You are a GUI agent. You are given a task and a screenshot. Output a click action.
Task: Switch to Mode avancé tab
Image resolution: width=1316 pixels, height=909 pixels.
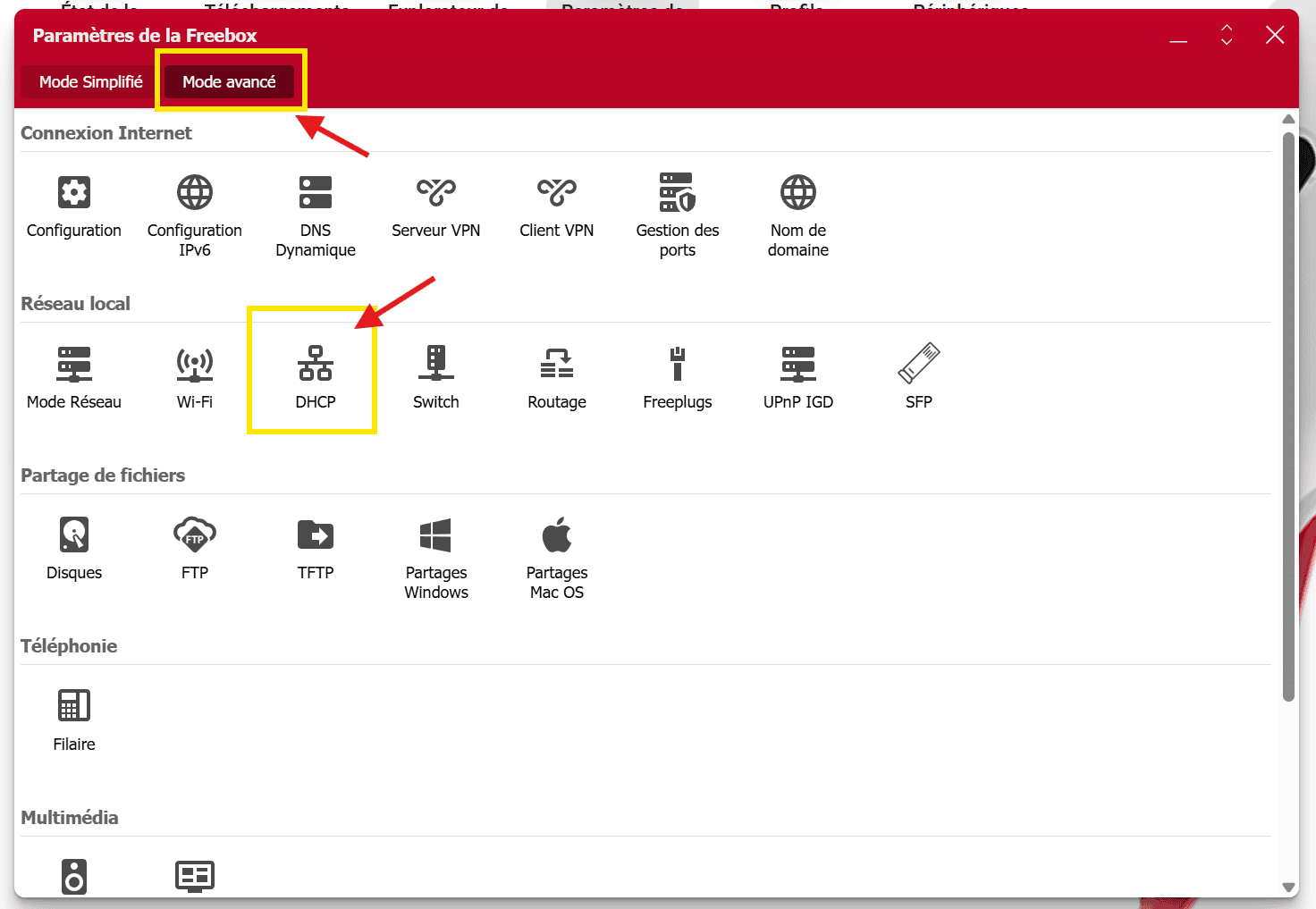pyautogui.click(x=229, y=81)
